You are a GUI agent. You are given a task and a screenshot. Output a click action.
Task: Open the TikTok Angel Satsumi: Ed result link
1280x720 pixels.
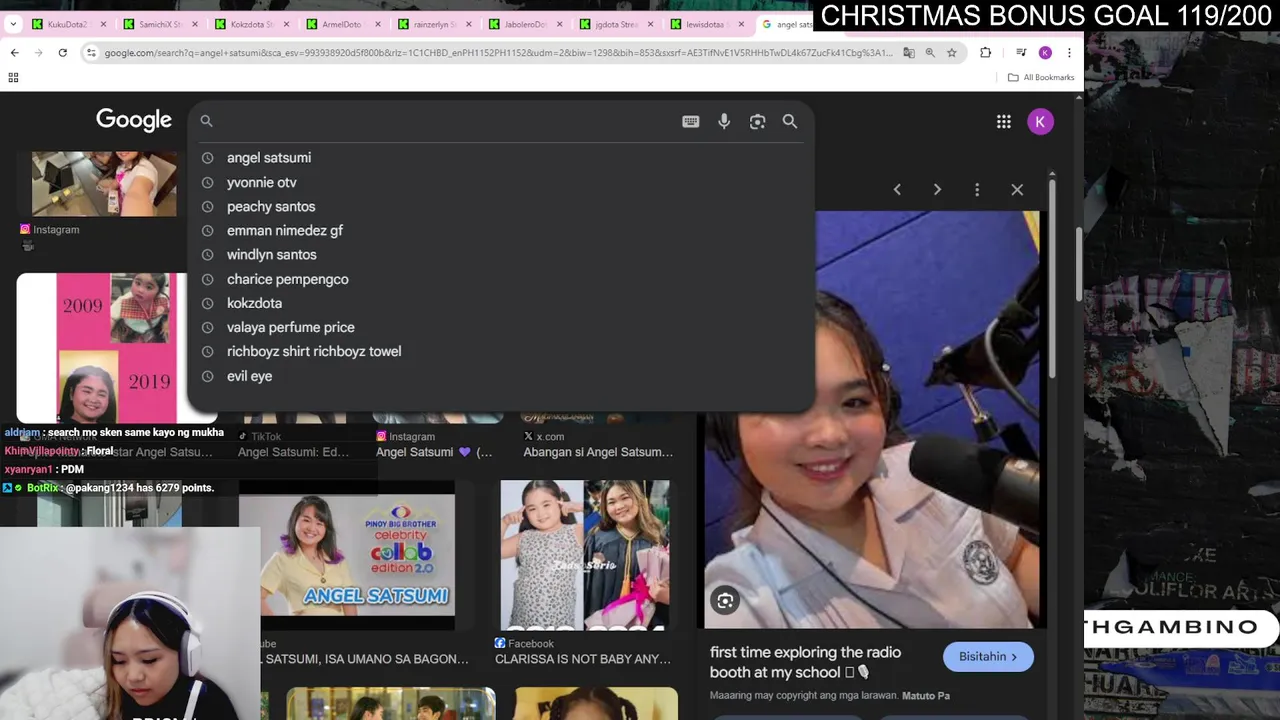pos(293,452)
